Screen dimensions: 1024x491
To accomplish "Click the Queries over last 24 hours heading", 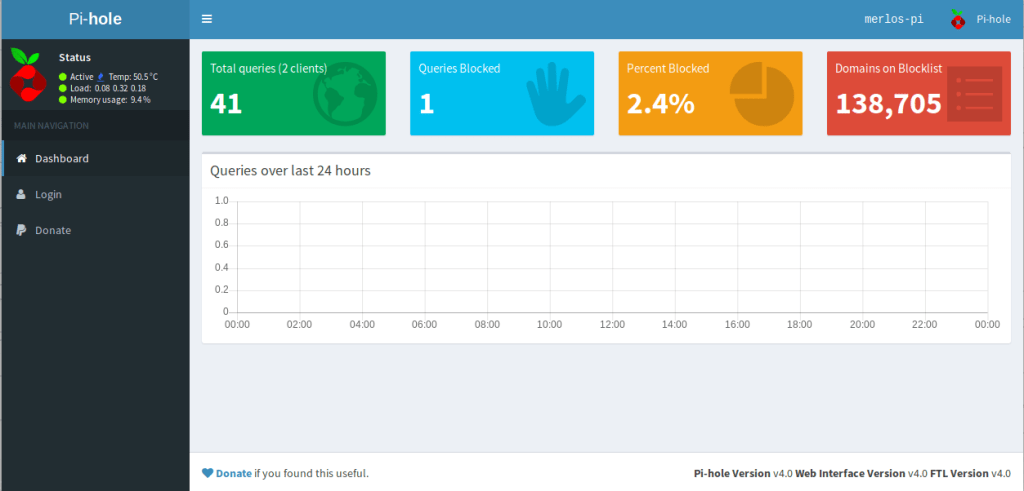I will 291,171.
